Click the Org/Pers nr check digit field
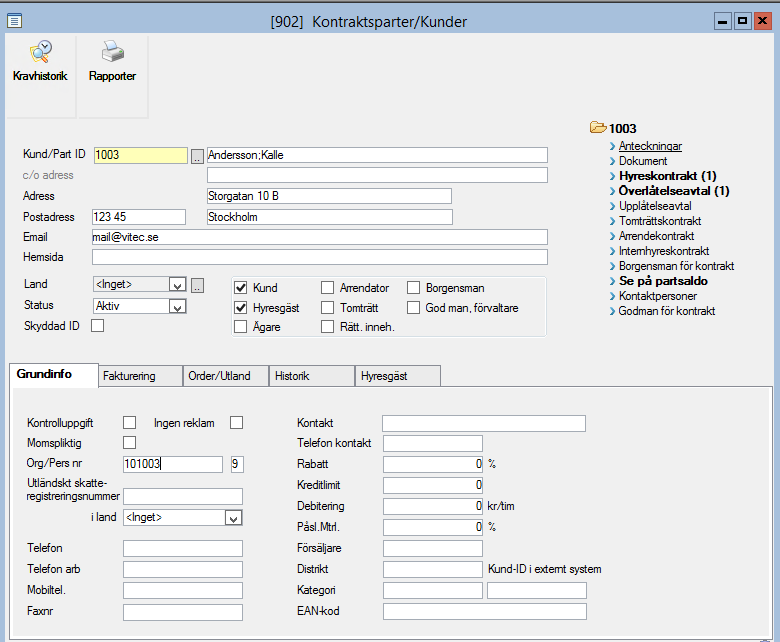 (237, 464)
